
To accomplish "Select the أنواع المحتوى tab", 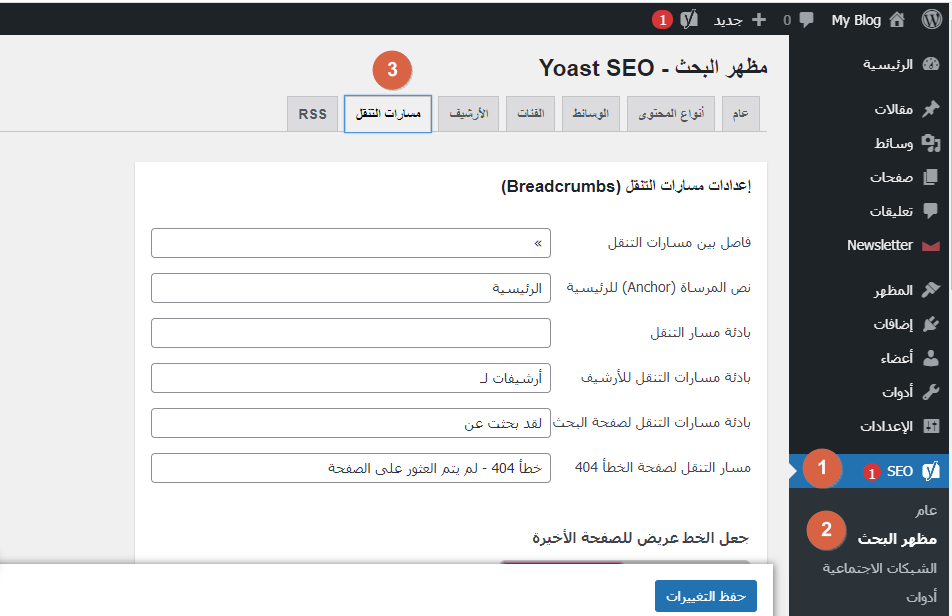I will point(671,113).
